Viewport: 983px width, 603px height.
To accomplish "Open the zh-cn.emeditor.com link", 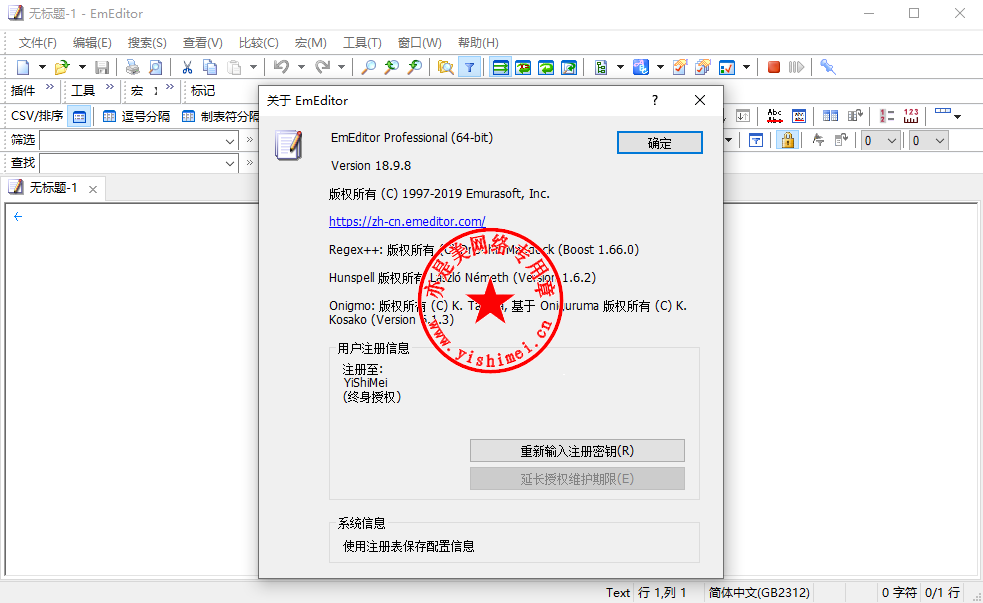I will (407, 221).
